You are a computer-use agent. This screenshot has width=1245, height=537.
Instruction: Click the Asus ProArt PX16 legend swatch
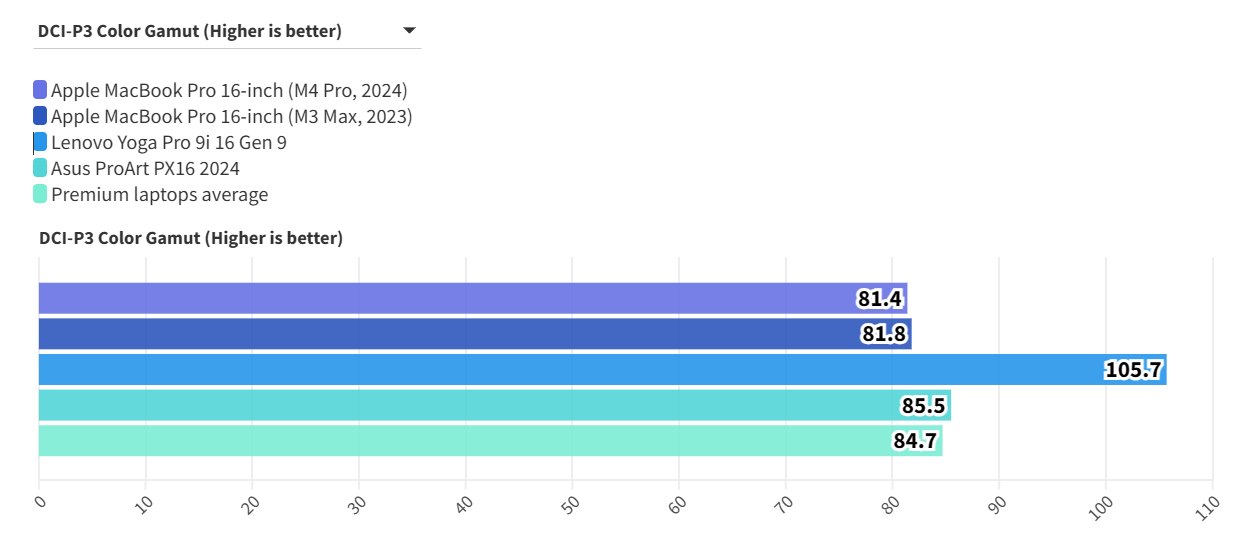[40, 168]
